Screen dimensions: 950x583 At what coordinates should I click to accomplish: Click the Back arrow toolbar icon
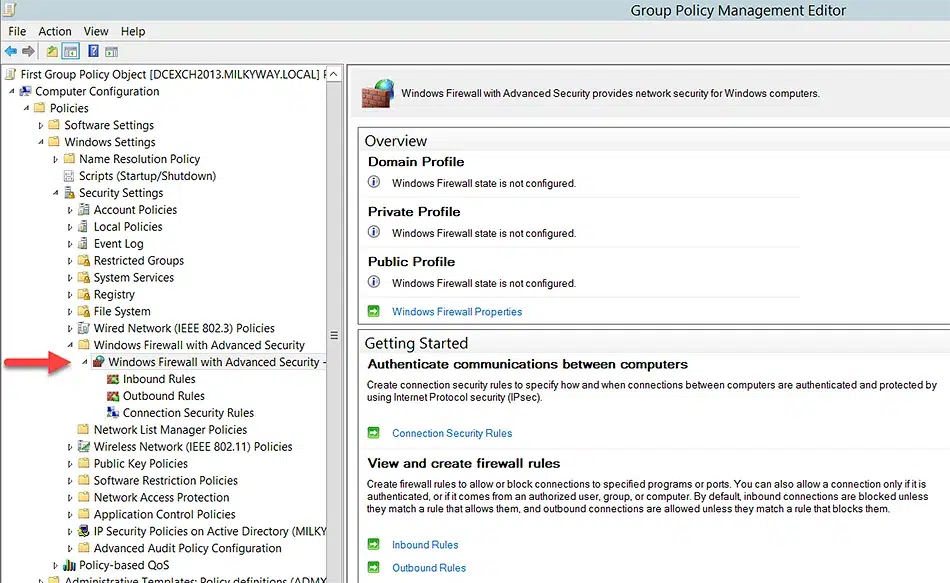(x=11, y=52)
